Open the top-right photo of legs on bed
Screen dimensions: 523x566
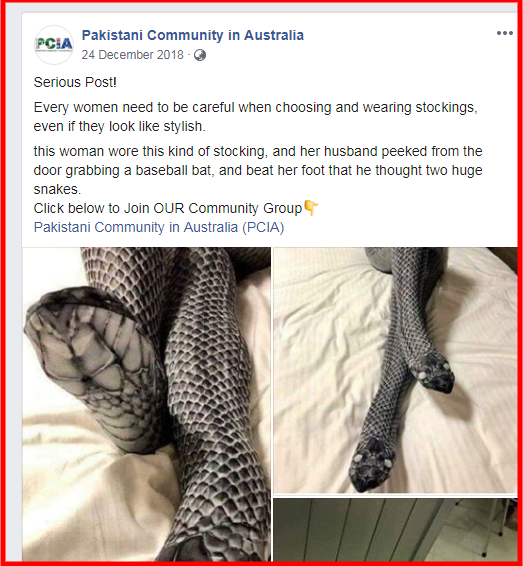(396, 370)
